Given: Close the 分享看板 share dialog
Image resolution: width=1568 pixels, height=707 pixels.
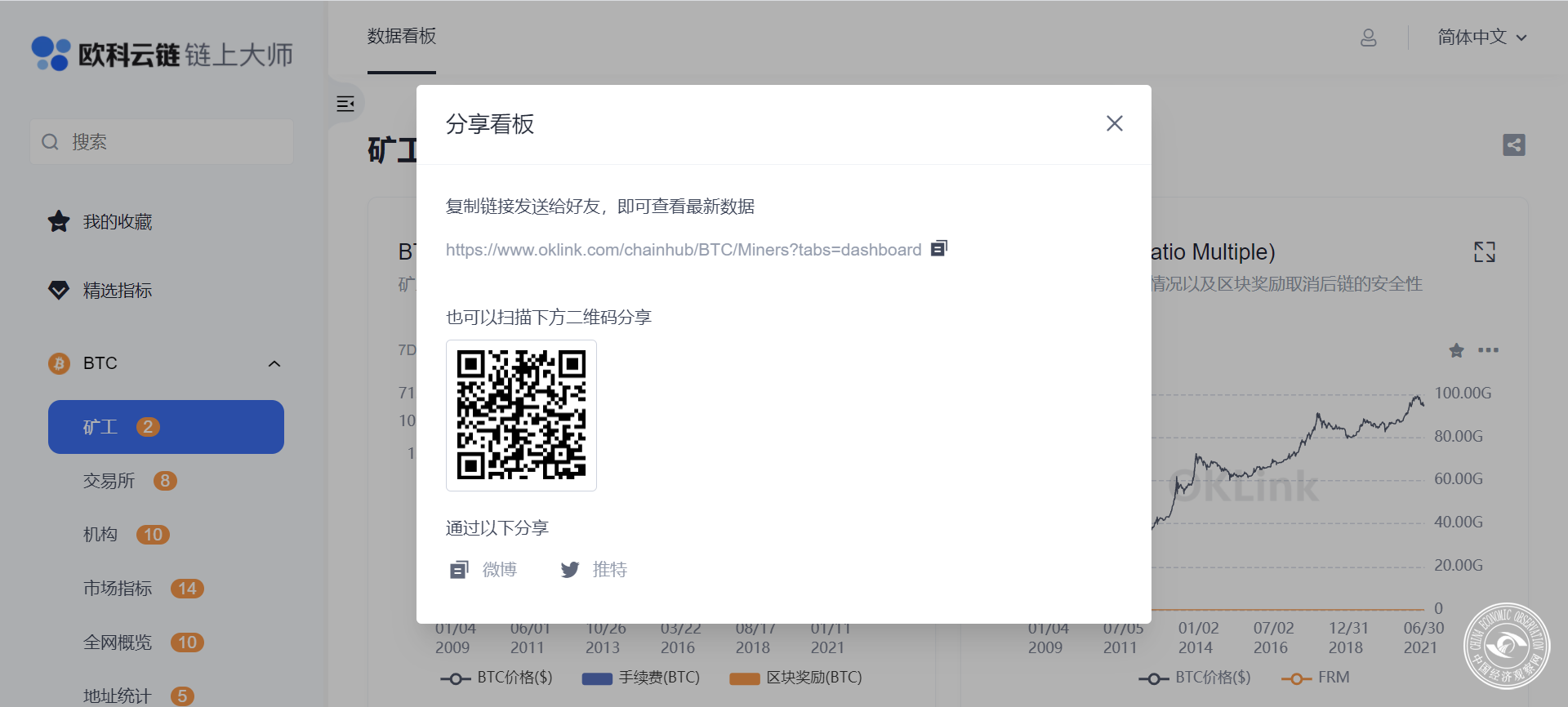Looking at the screenshot, I should [x=1114, y=123].
